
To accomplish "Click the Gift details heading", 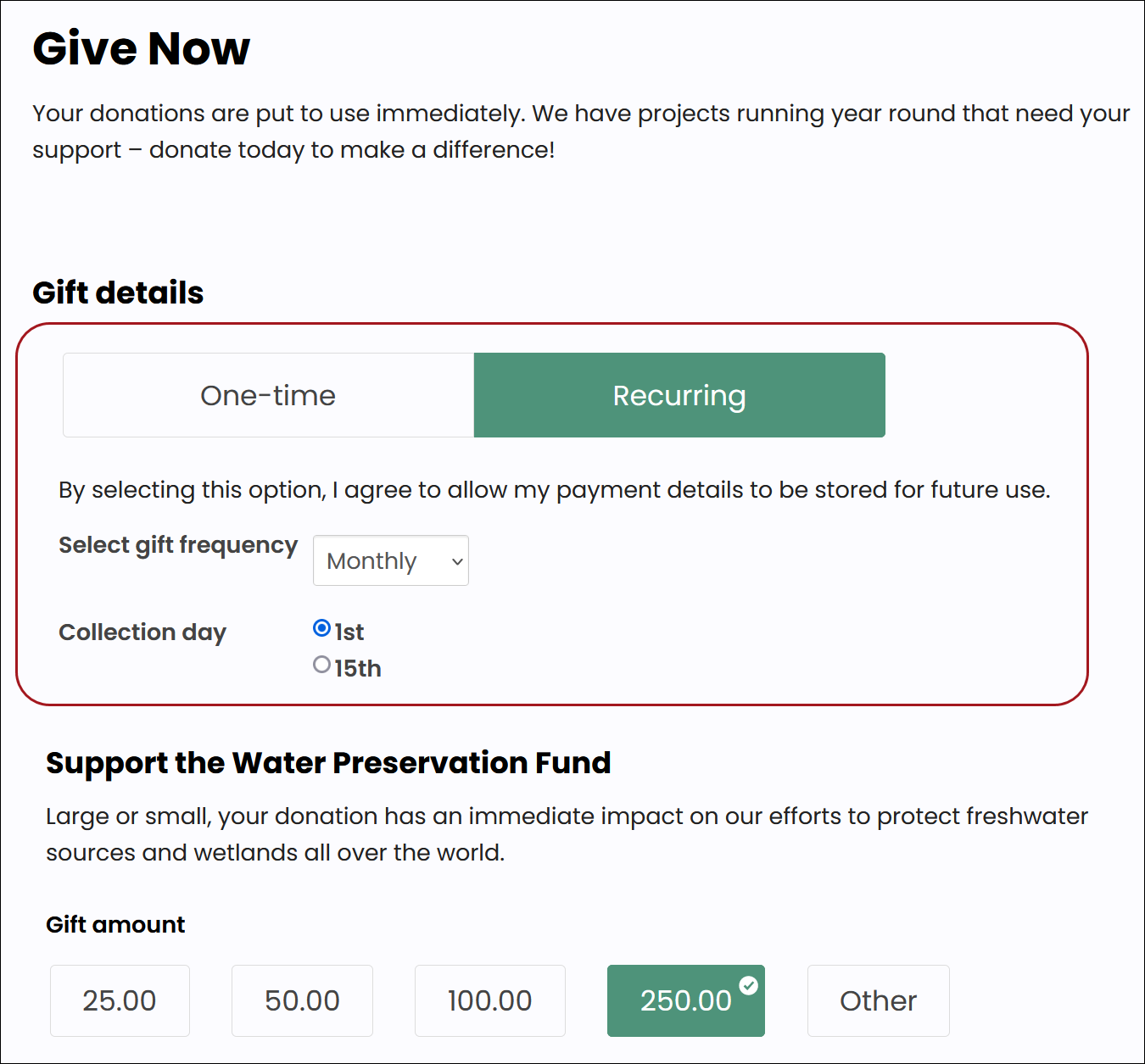I will pos(118,292).
